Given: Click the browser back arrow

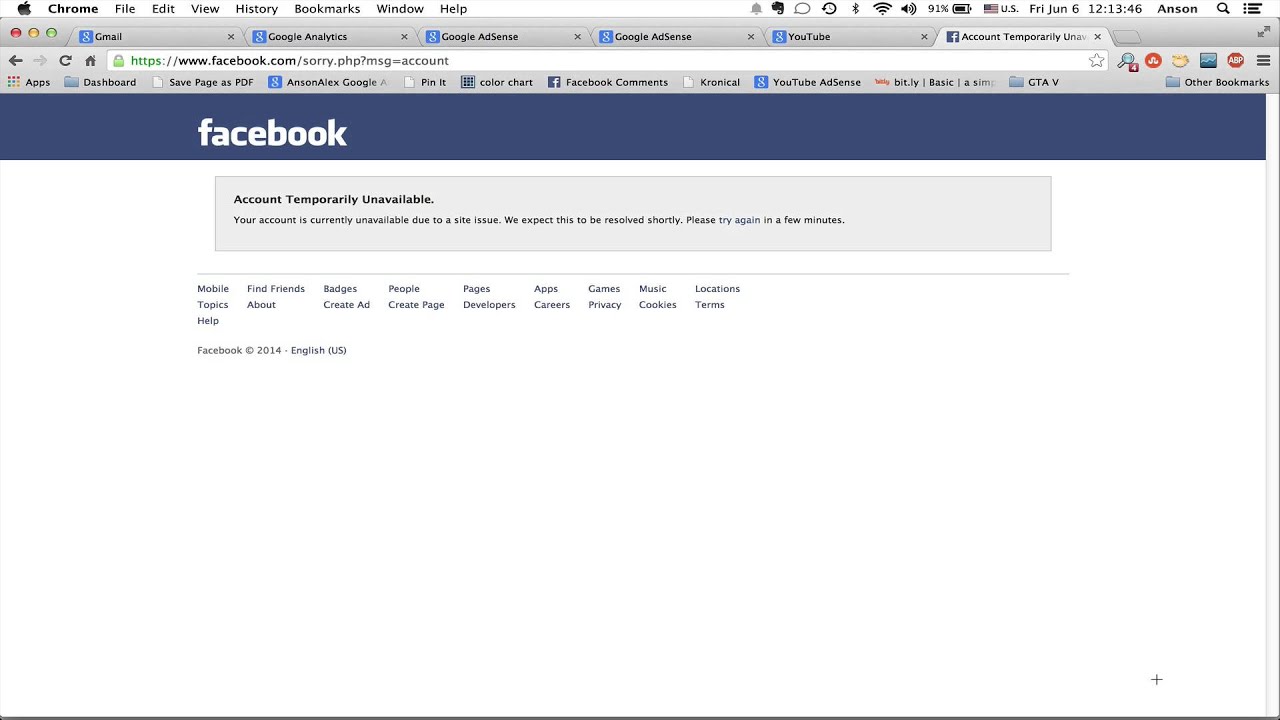Looking at the screenshot, I should 15,60.
